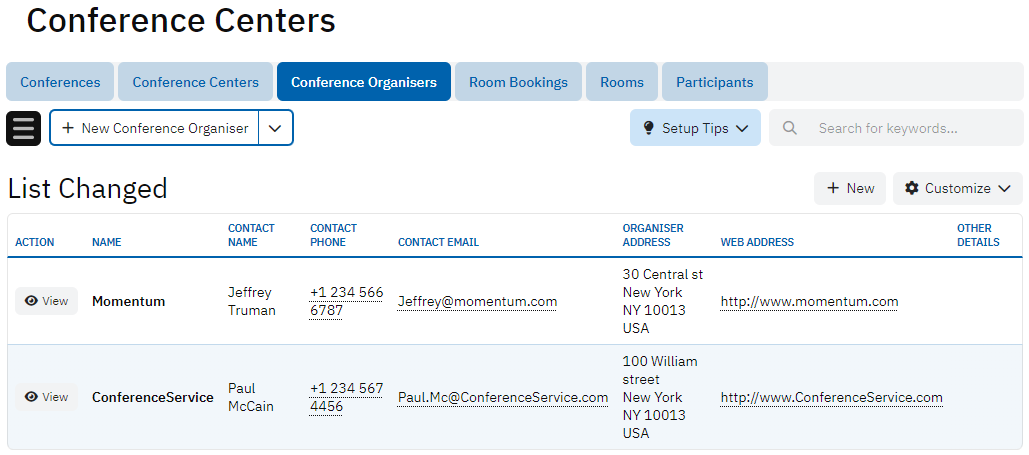Open the Customize dropdown menu
Viewport: 1029px width, 455px height.
pyautogui.click(x=1005, y=188)
